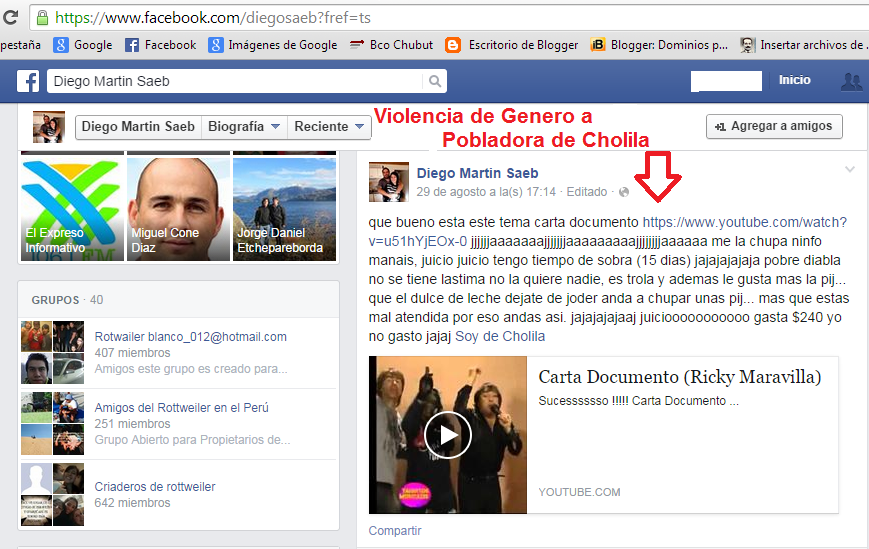The height and width of the screenshot is (549, 869).
Task: Open Jorge Daniel Etchepareborda friend tile
Action: tap(284, 209)
